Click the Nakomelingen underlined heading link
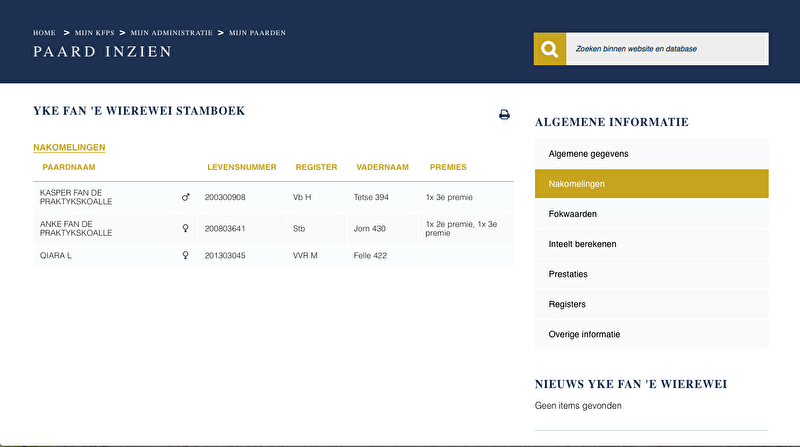Viewport: 800px width, 447px height. (69, 147)
